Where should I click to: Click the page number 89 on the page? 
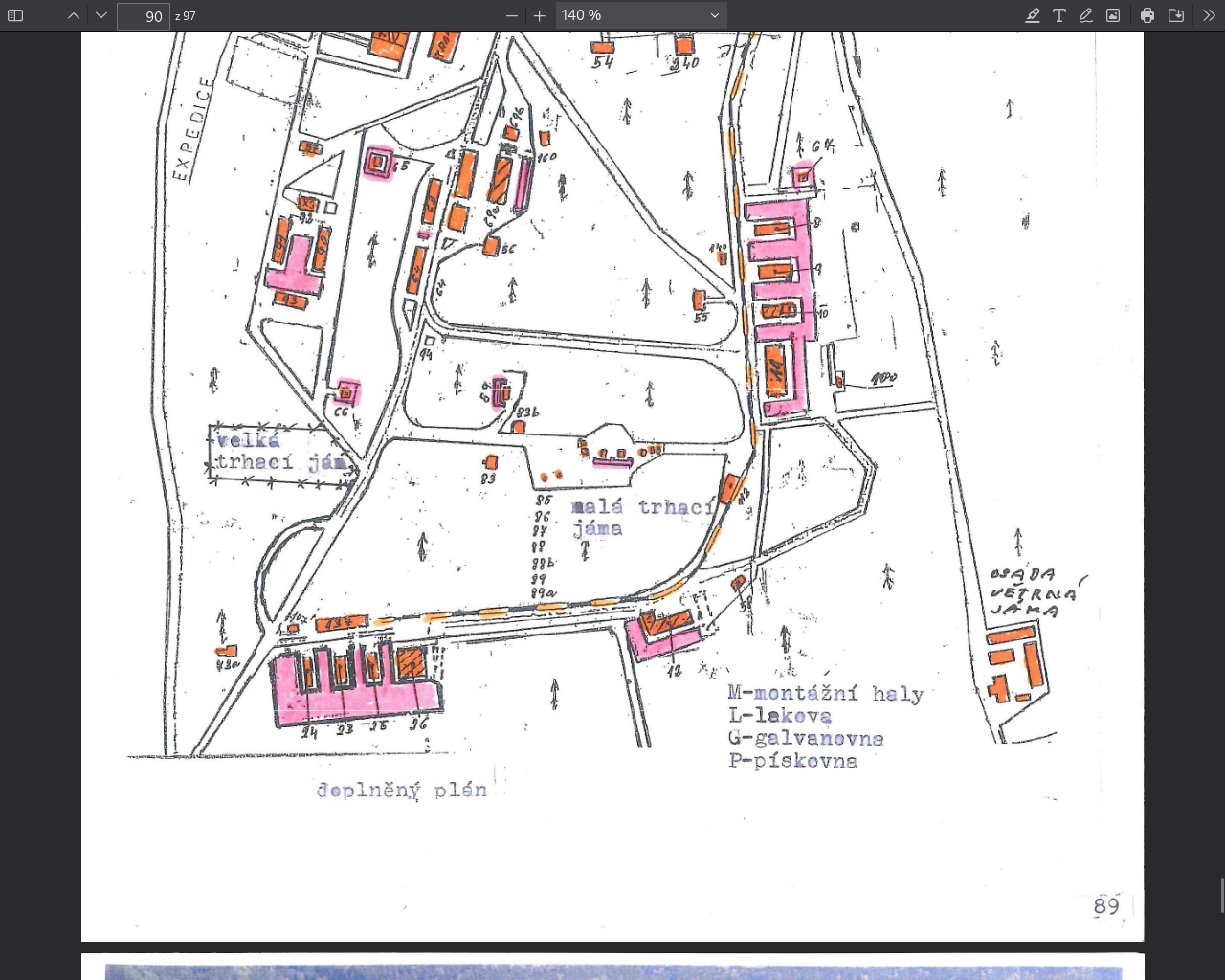[1106, 905]
